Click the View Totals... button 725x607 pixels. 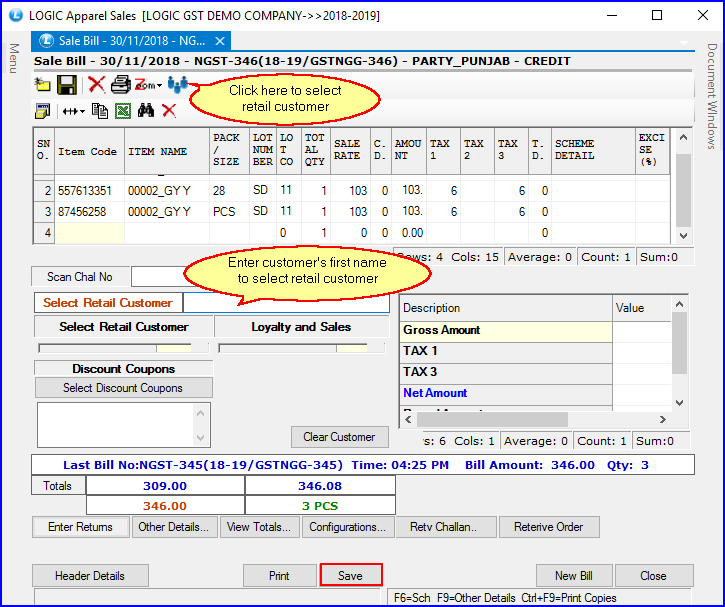click(259, 527)
